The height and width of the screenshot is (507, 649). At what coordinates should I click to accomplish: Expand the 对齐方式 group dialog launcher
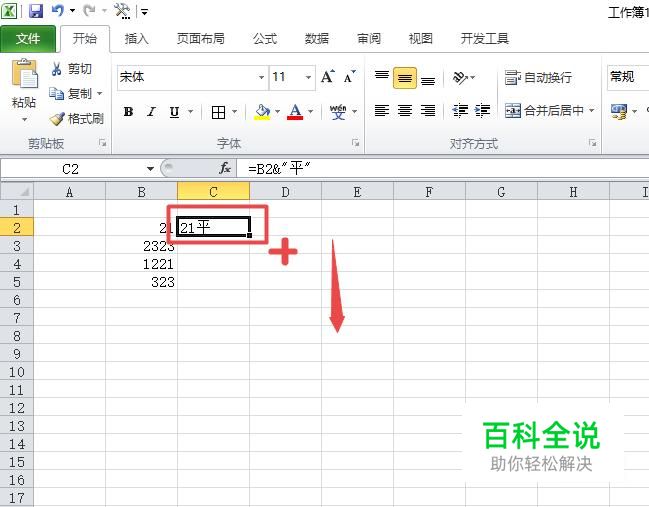pos(593,143)
